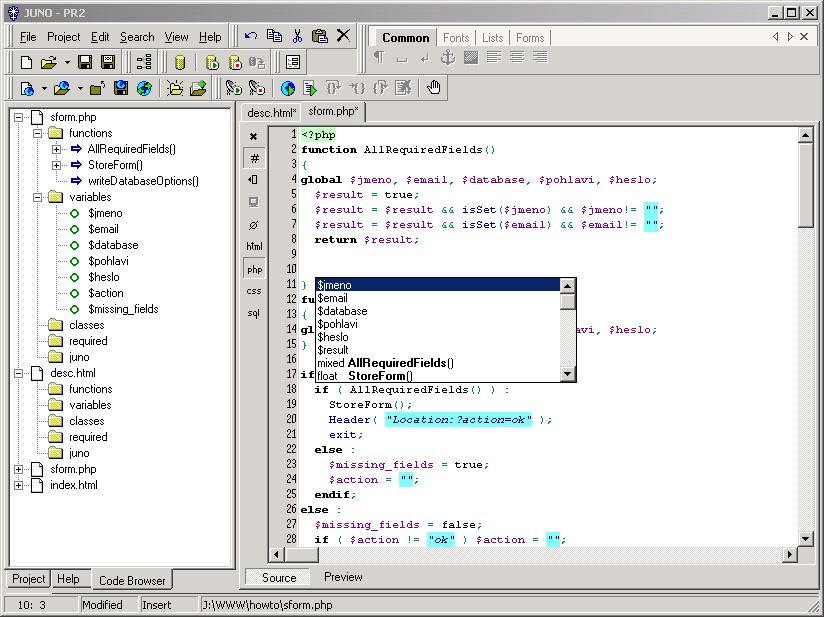
Task: Toggle line numbers with the # button
Action: coord(254,158)
